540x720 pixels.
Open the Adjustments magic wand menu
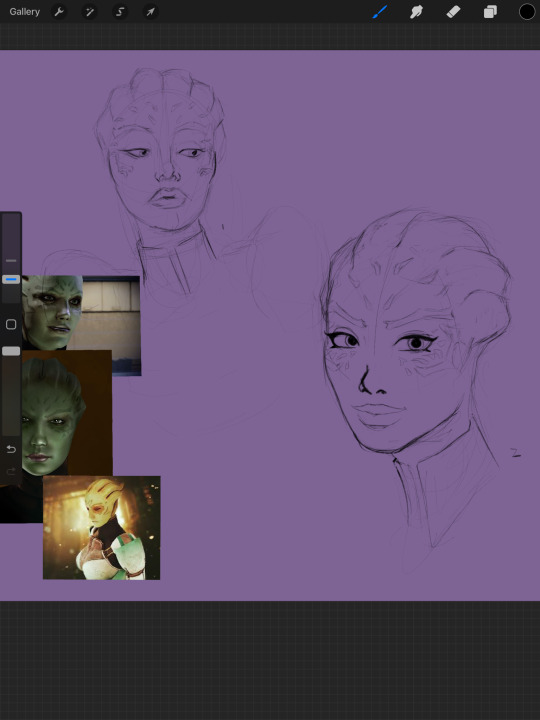pyautogui.click(x=90, y=12)
